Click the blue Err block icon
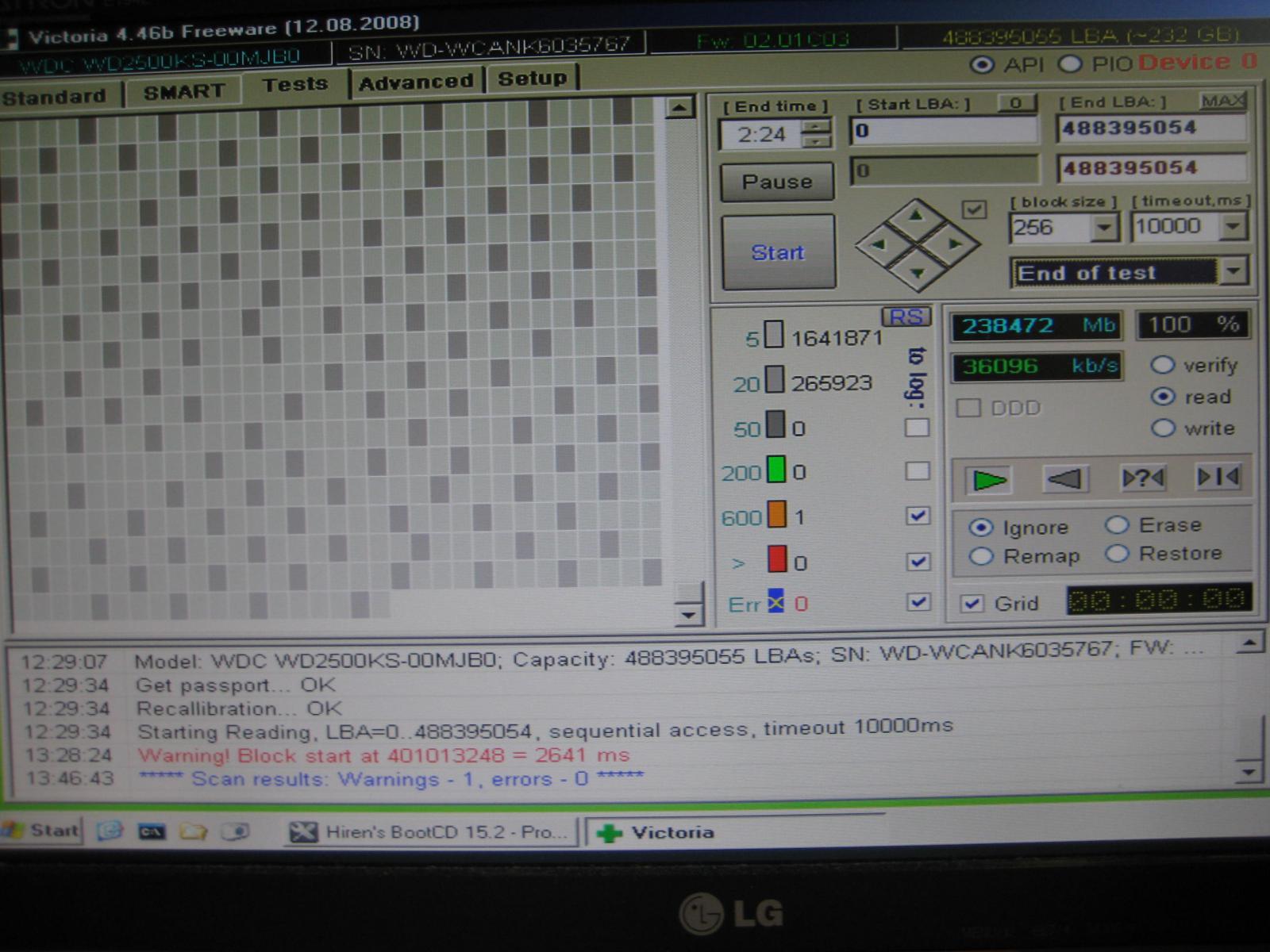 tap(775, 601)
